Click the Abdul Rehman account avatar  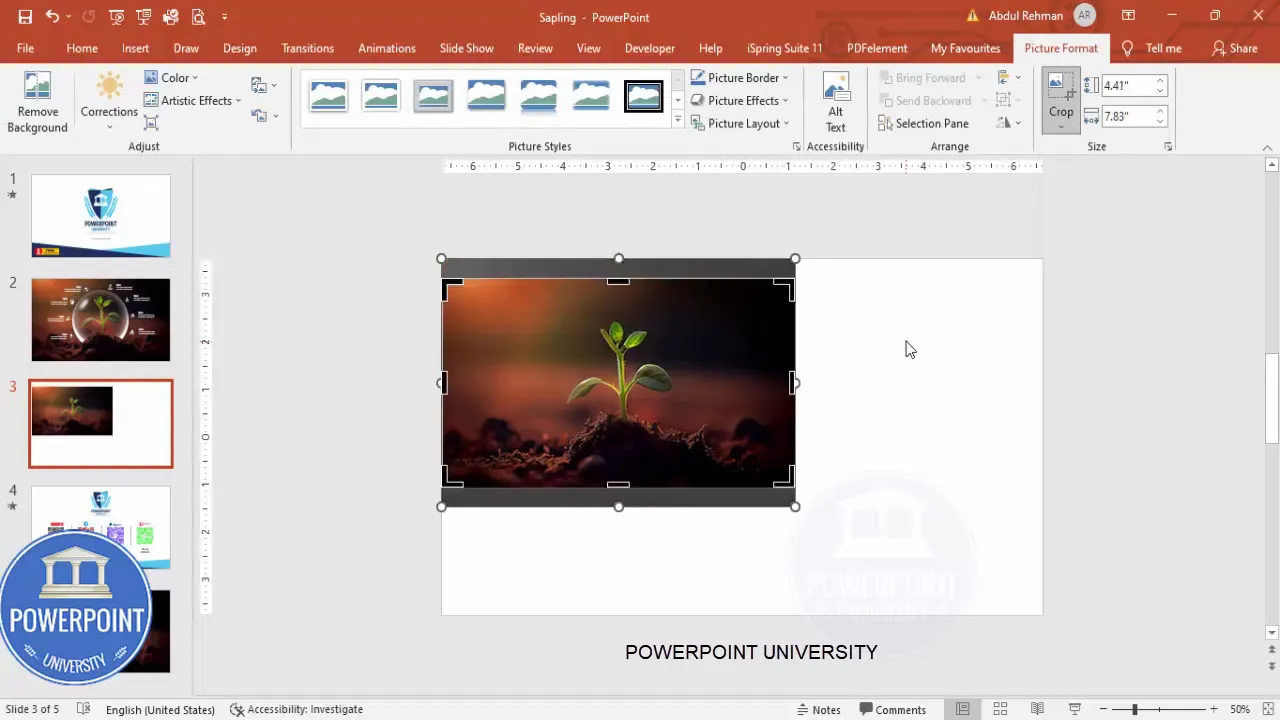click(1084, 16)
